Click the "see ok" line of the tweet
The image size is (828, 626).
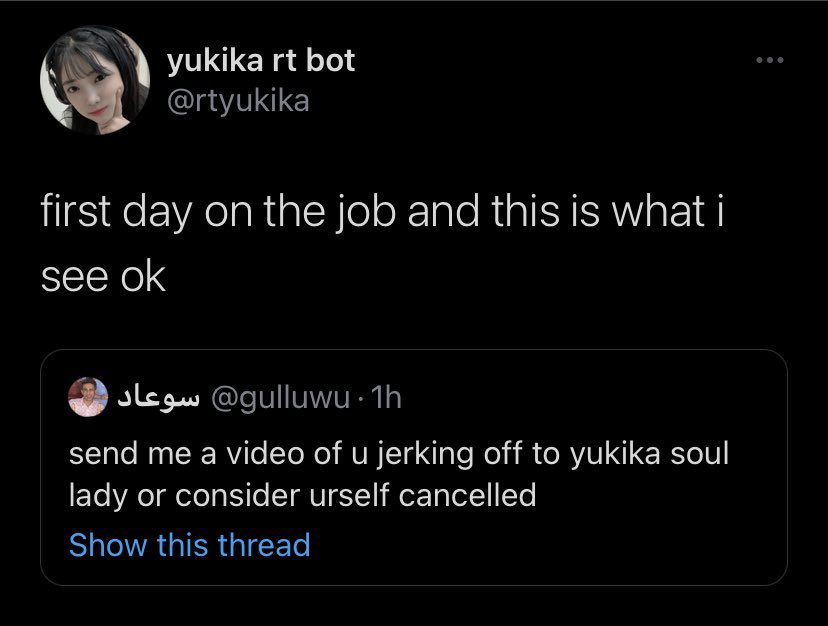(x=103, y=276)
